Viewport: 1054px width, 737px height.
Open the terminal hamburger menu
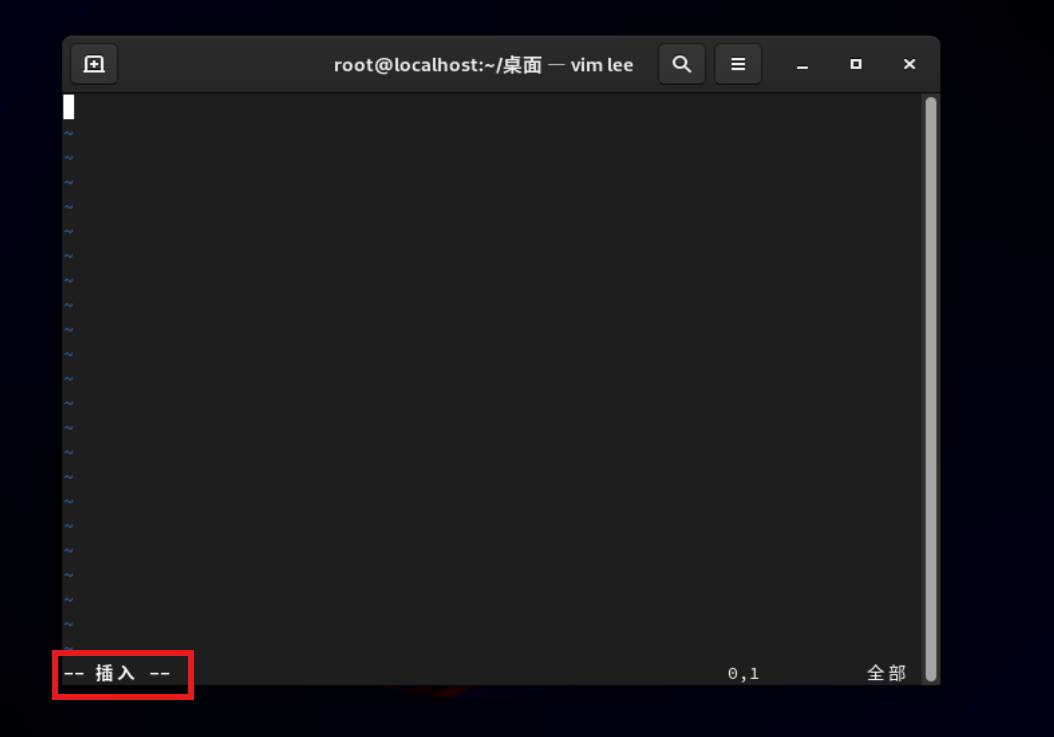pos(738,65)
